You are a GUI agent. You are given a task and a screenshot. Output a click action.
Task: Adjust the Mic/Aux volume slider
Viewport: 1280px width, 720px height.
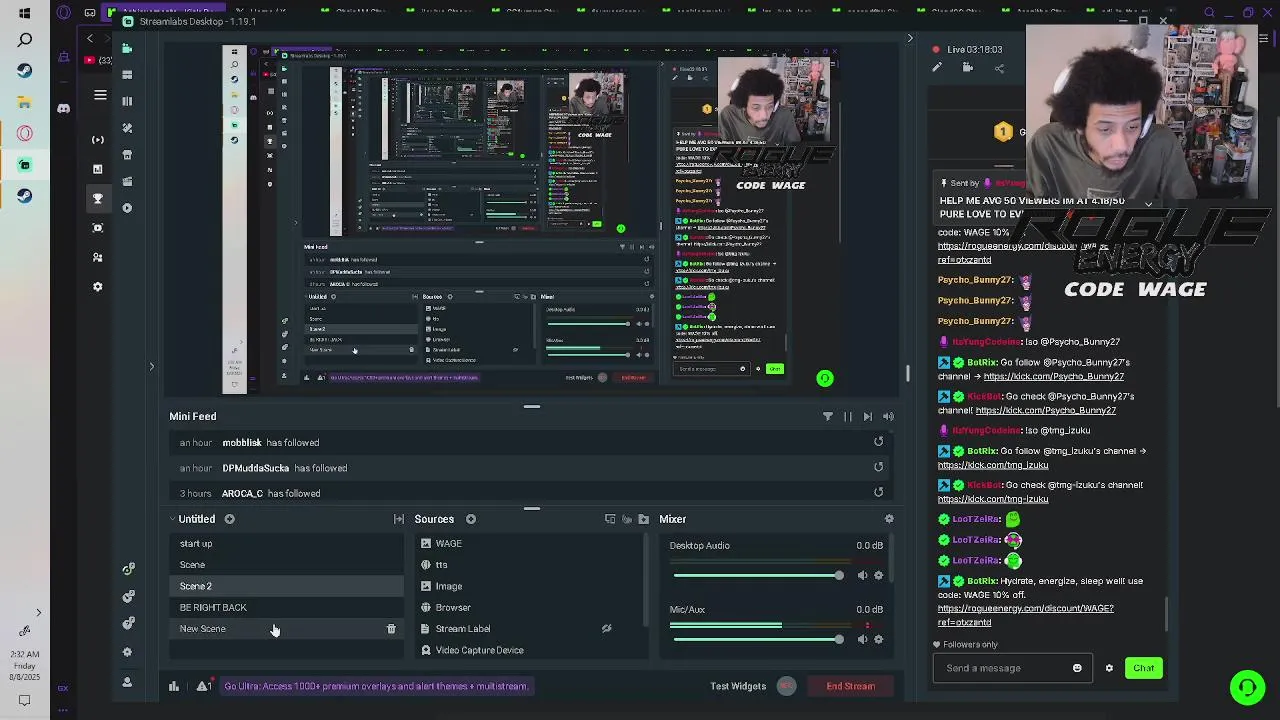758,639
